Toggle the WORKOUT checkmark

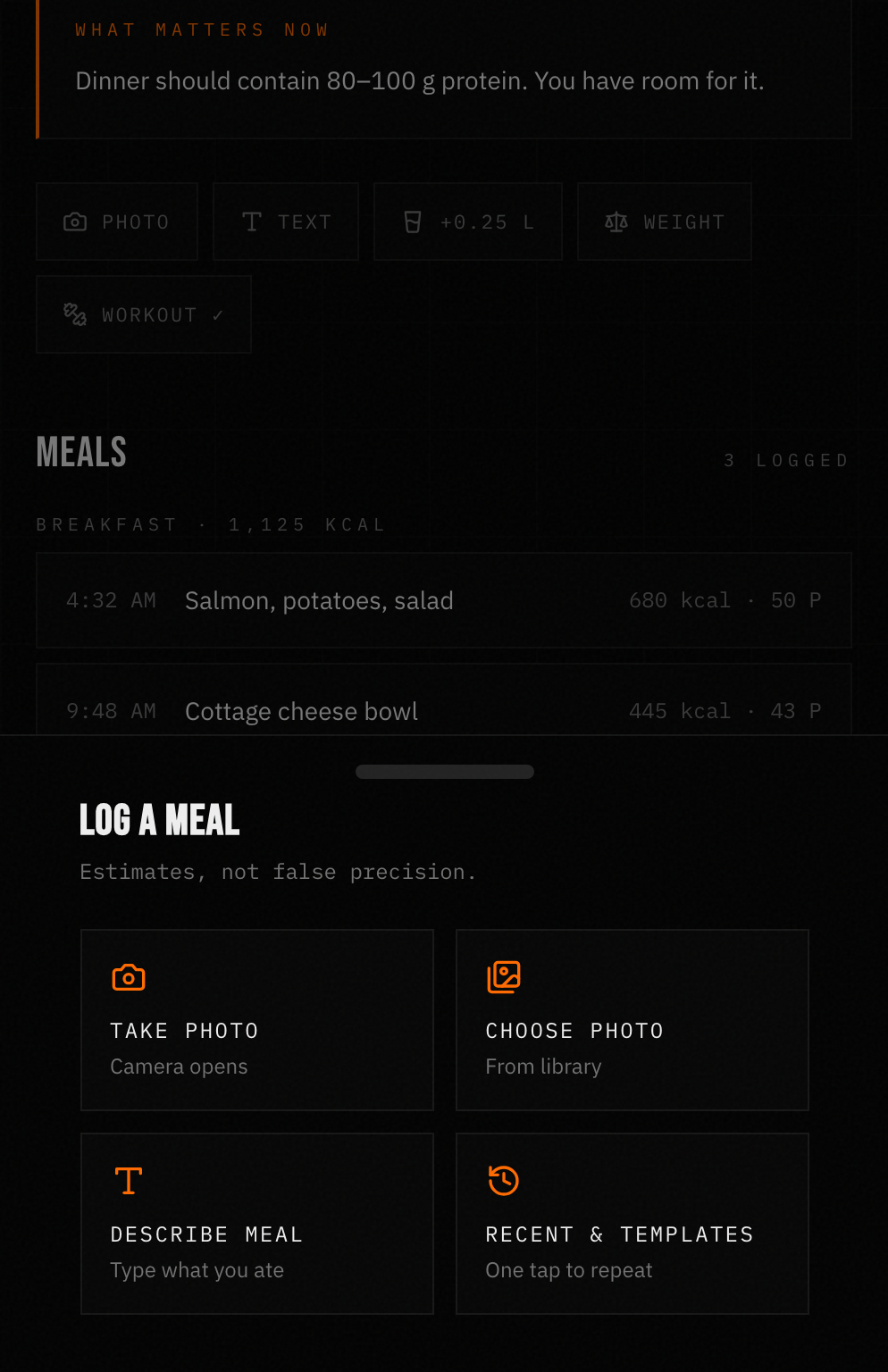(x=218, y=315)
